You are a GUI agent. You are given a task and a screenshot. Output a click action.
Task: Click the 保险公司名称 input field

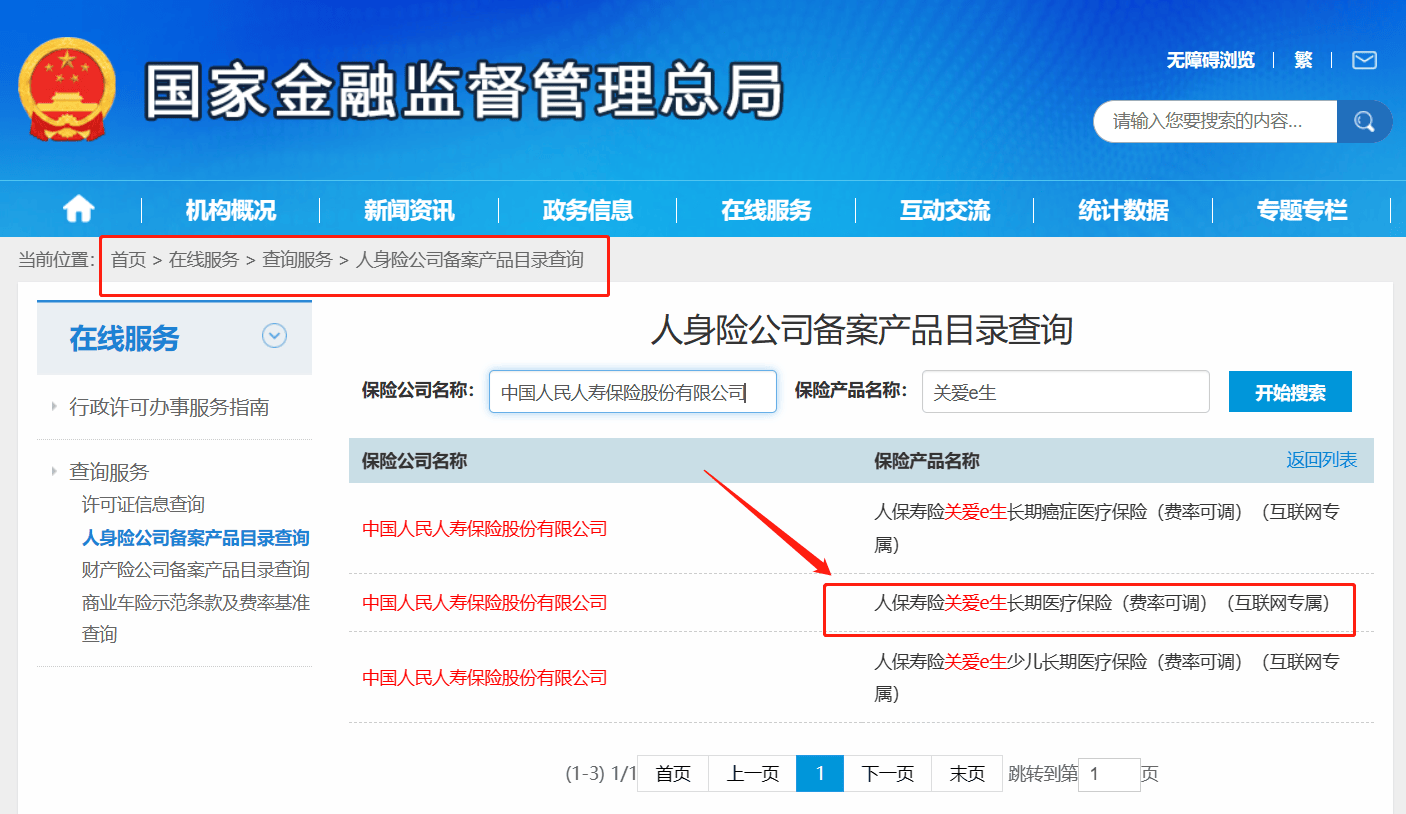point(633,392)
